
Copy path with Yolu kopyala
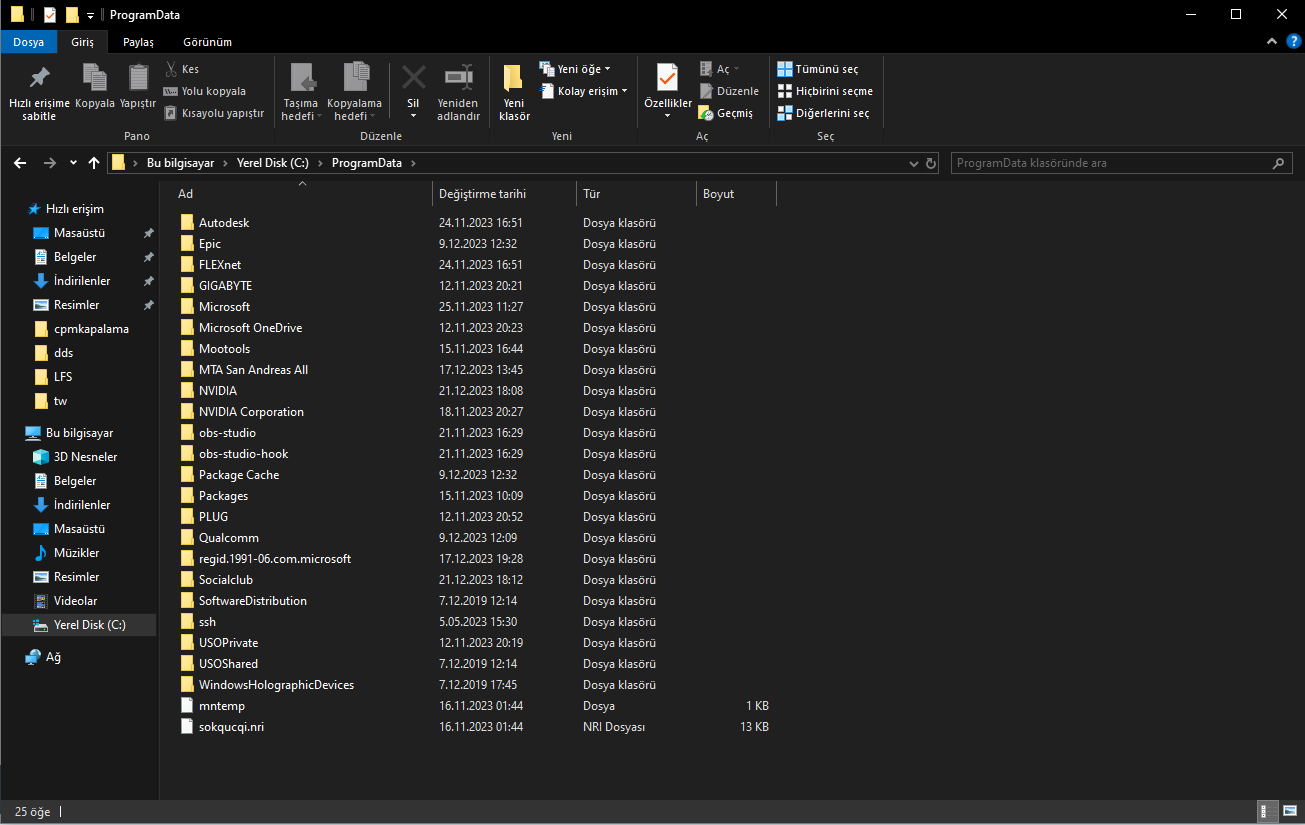click(205, 91)
